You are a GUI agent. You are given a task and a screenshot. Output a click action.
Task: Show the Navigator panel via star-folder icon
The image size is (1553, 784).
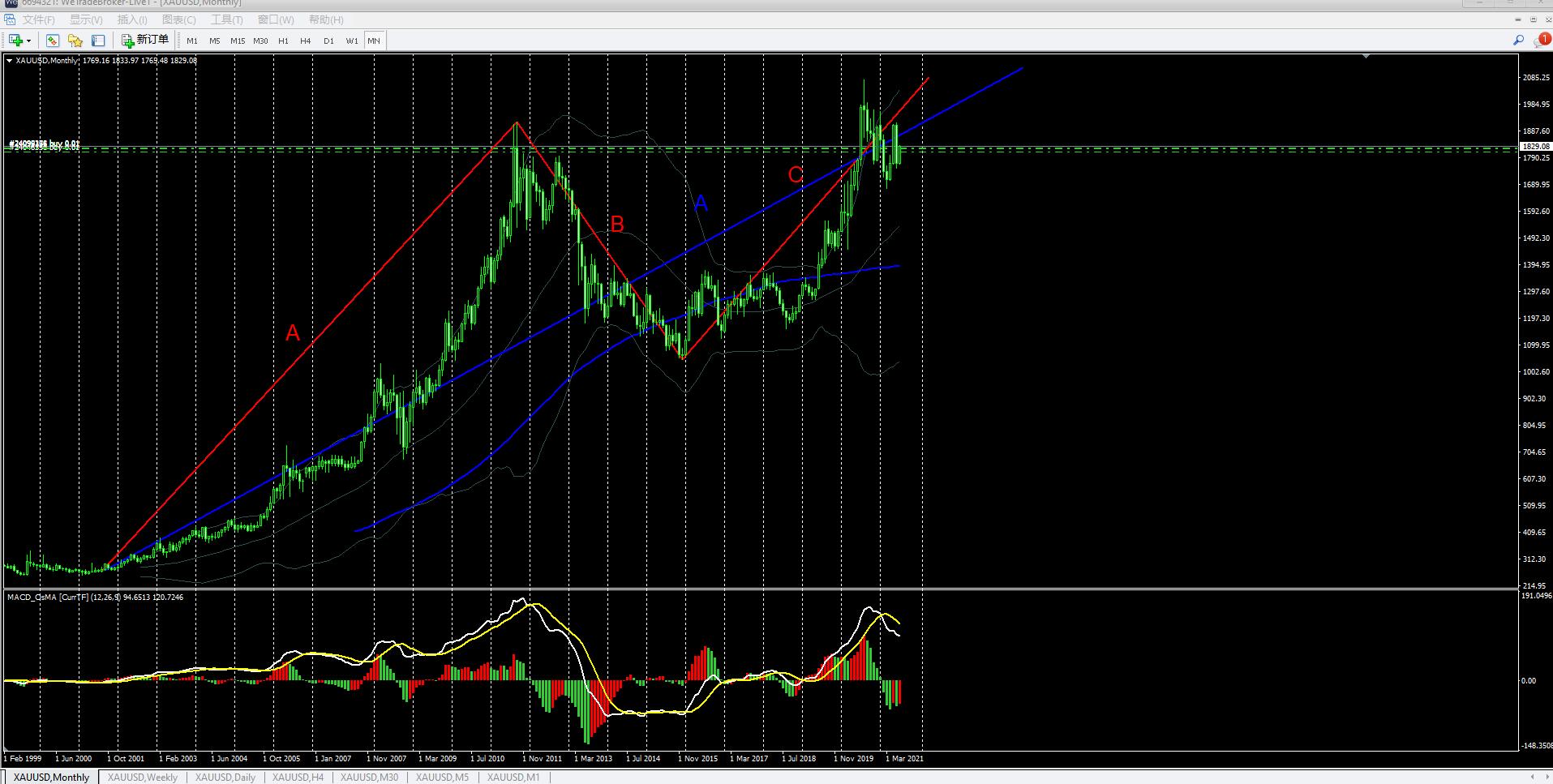pyautogui.click(x=75, y=41)
